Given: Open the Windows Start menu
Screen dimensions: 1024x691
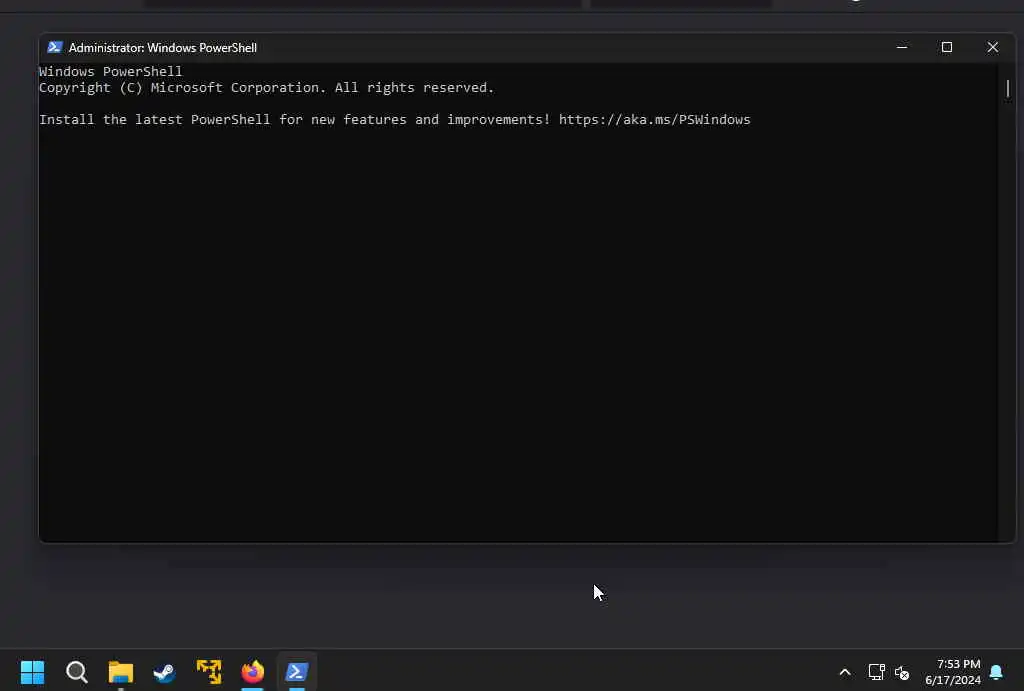Looking at the screenshot, I should (x=32, y=671).
